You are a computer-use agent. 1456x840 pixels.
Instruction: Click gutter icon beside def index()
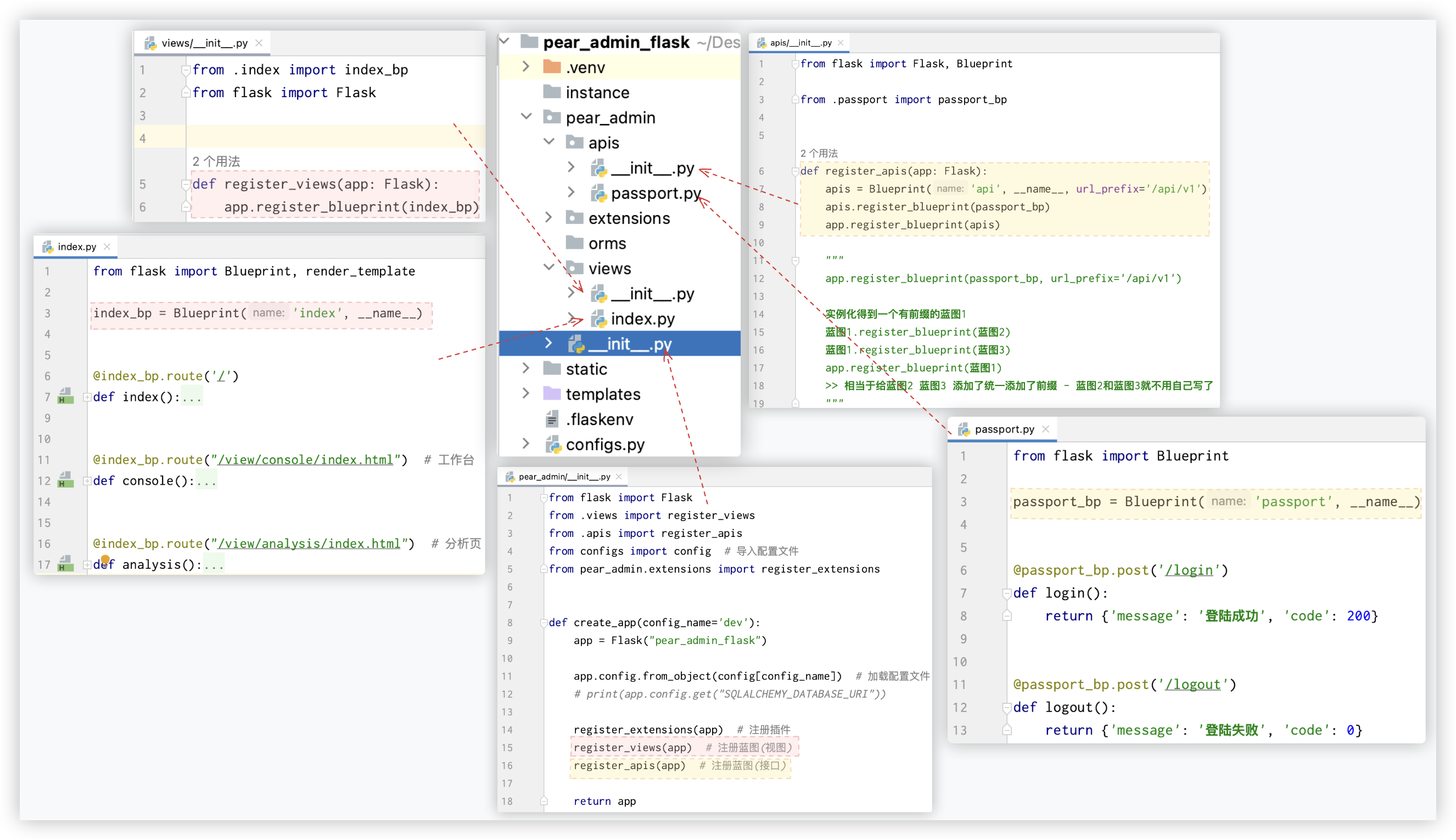tap(66, 396)
